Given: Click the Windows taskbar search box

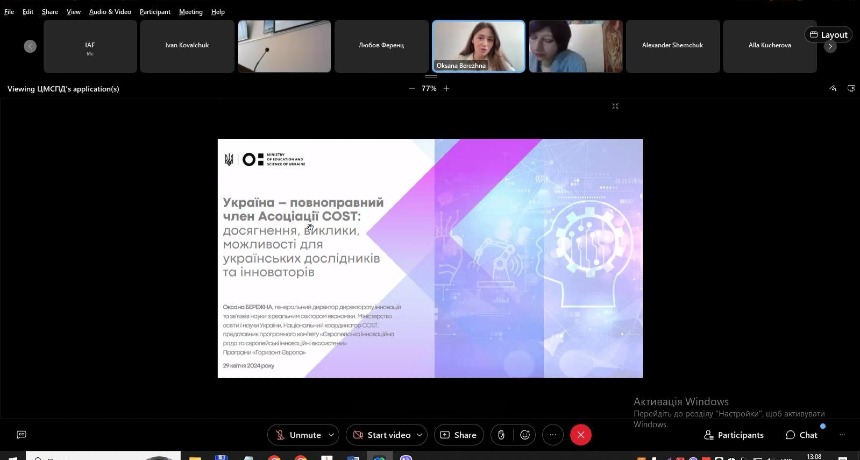Looking at the screenshot, I should coord(104,456).
